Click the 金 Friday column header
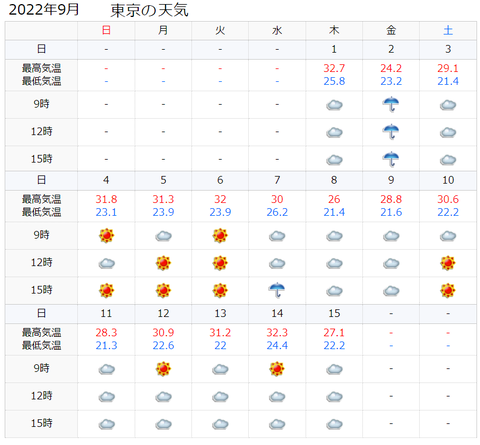Viewport: 480px width, 445px height. click(x=391, y=30)
